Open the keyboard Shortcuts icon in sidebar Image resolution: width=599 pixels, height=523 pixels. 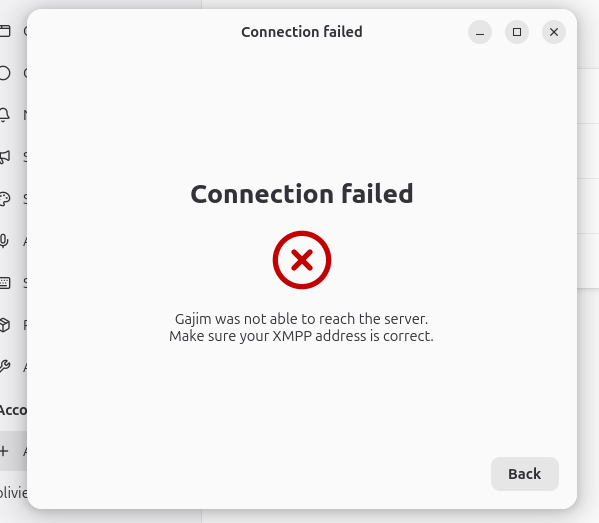click(5, 283)
